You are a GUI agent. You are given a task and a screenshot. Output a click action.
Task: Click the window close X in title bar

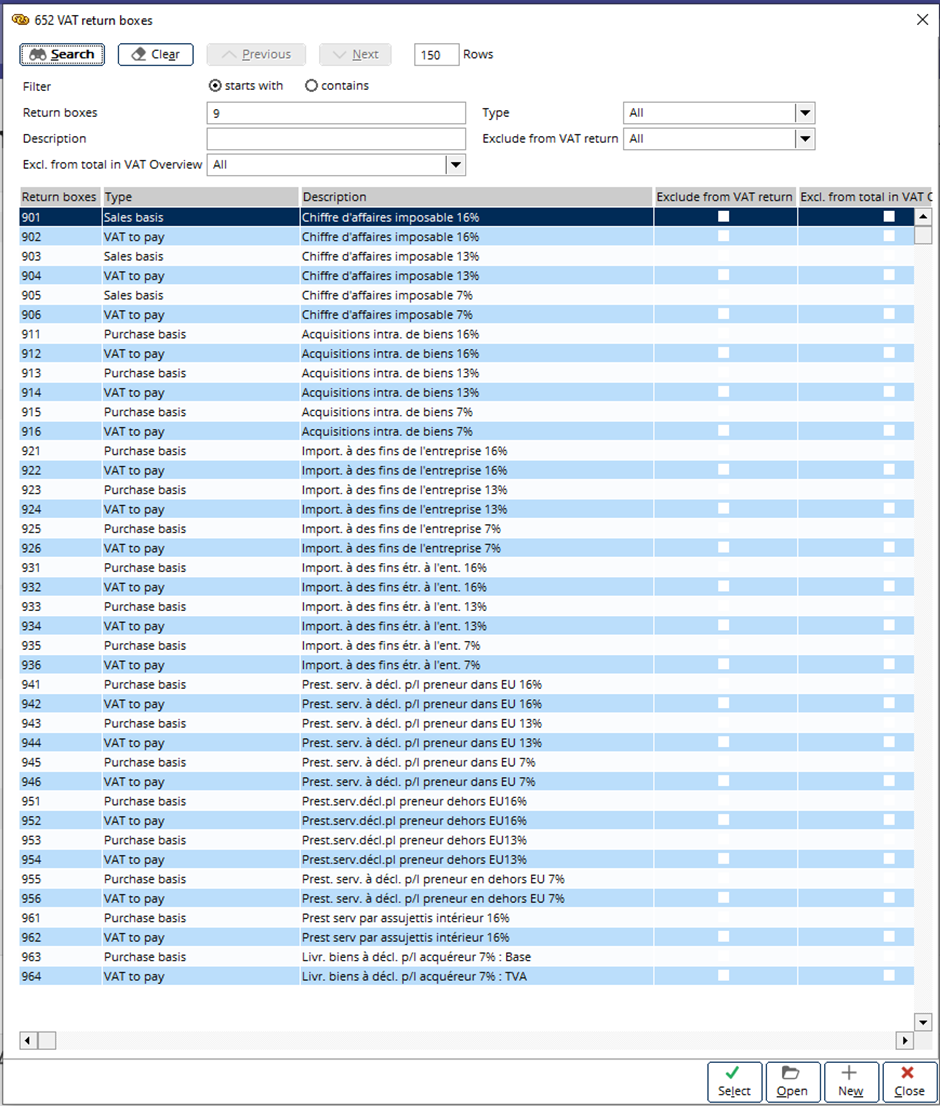click(922, 20)
